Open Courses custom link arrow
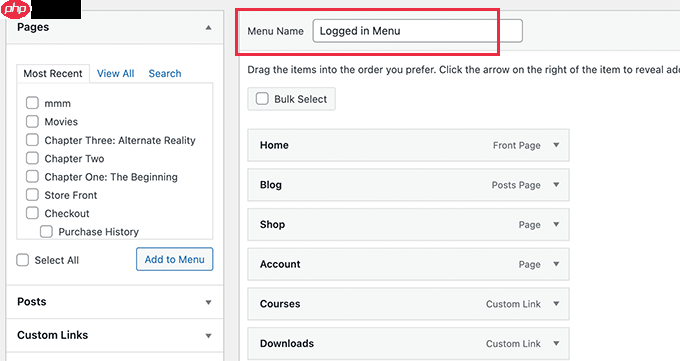Screen dimensions: 680x361 click(556, 304)
